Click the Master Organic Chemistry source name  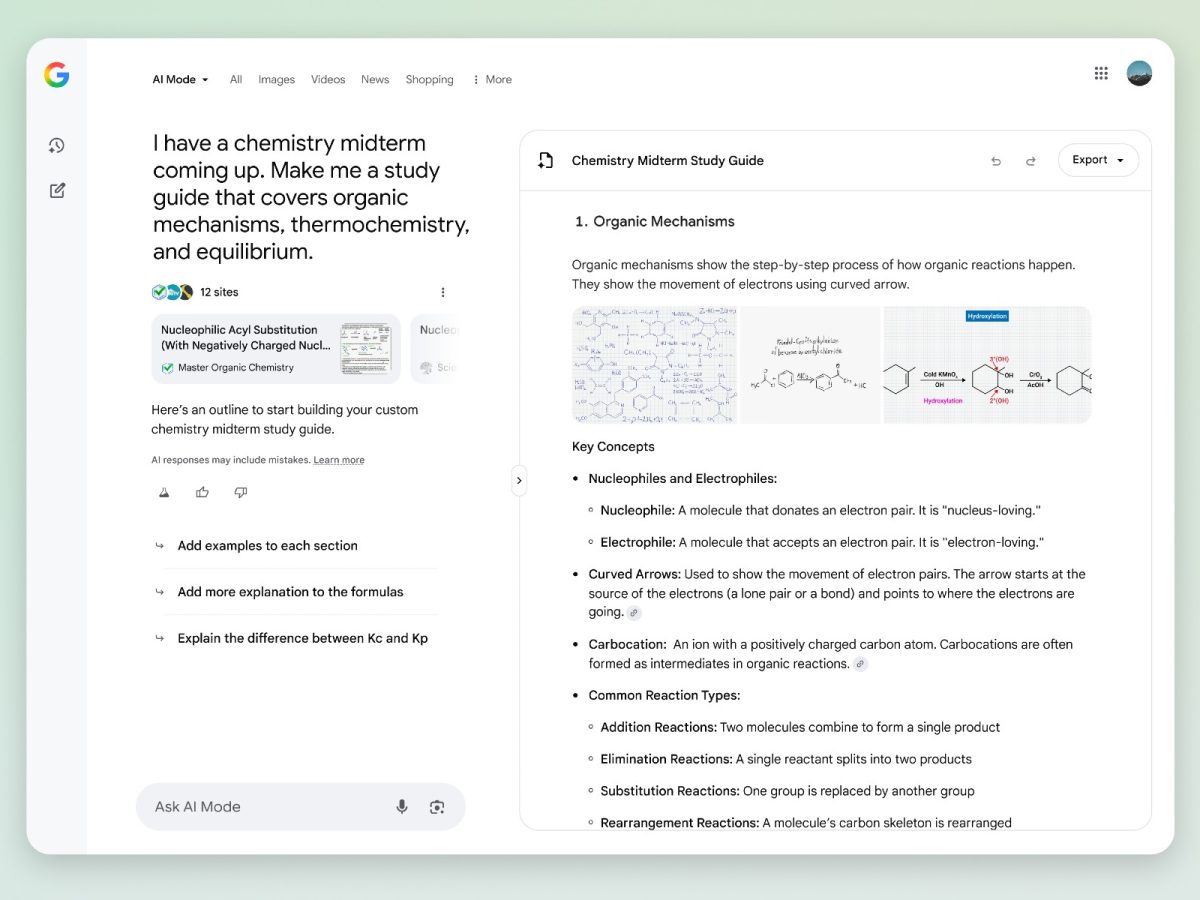(236, 368)
